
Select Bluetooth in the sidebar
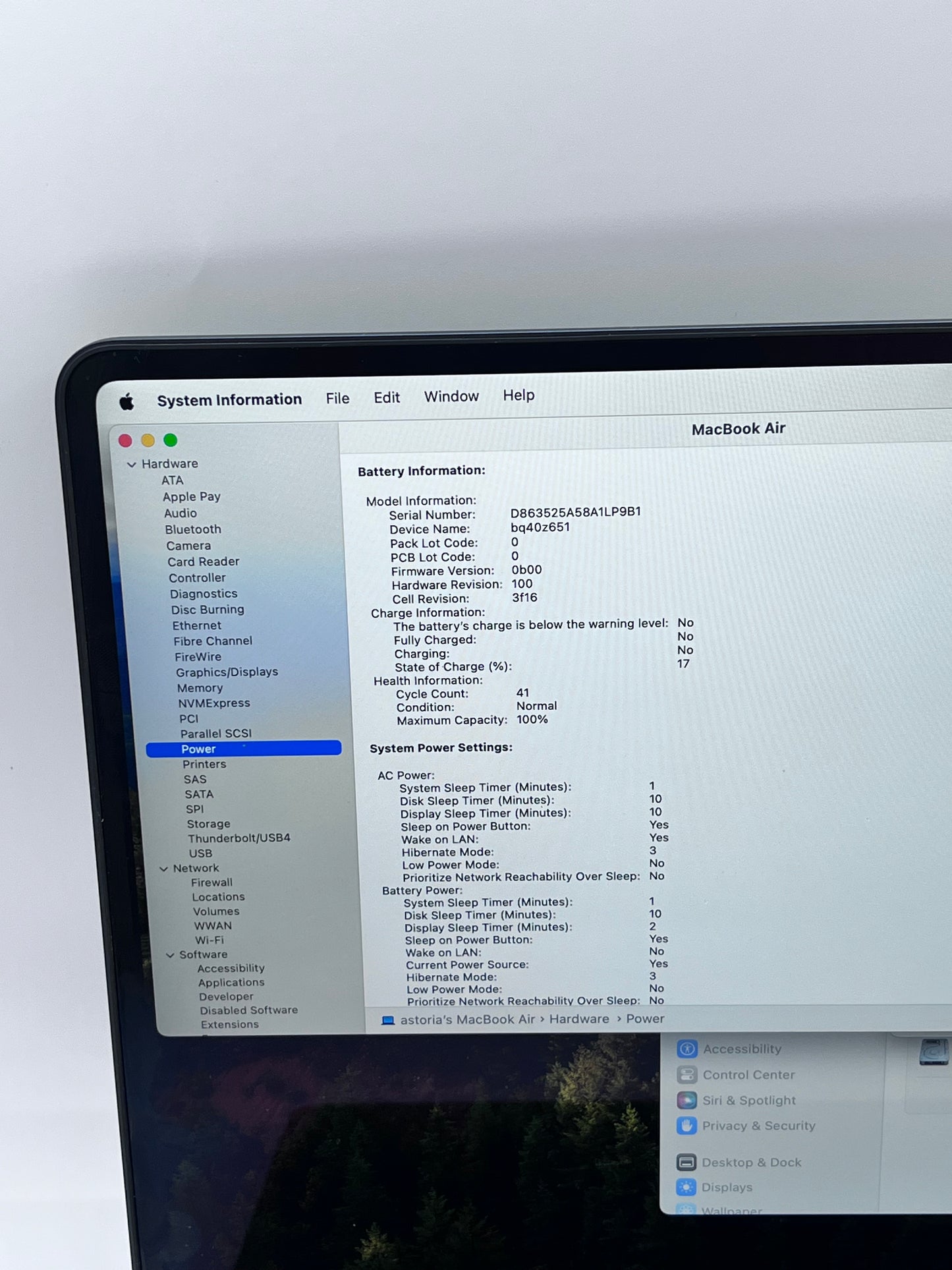click(x=193, y=529)
